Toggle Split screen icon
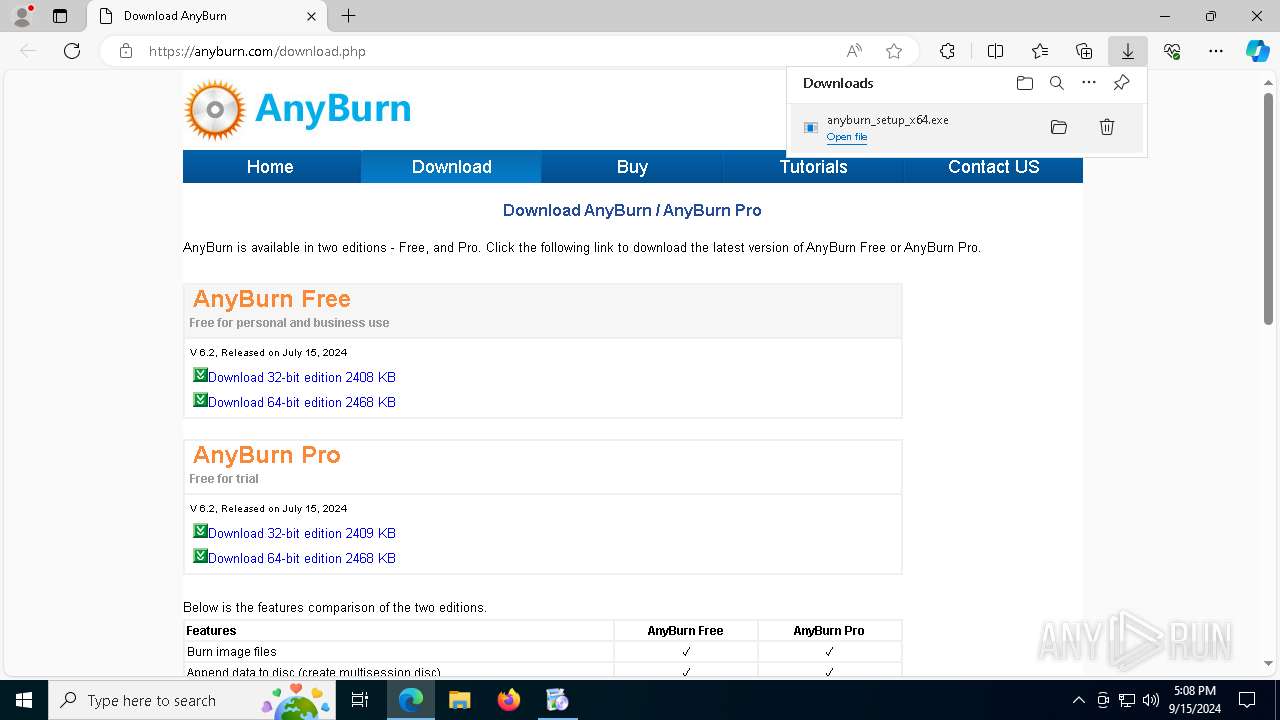 tap(995, 51)
